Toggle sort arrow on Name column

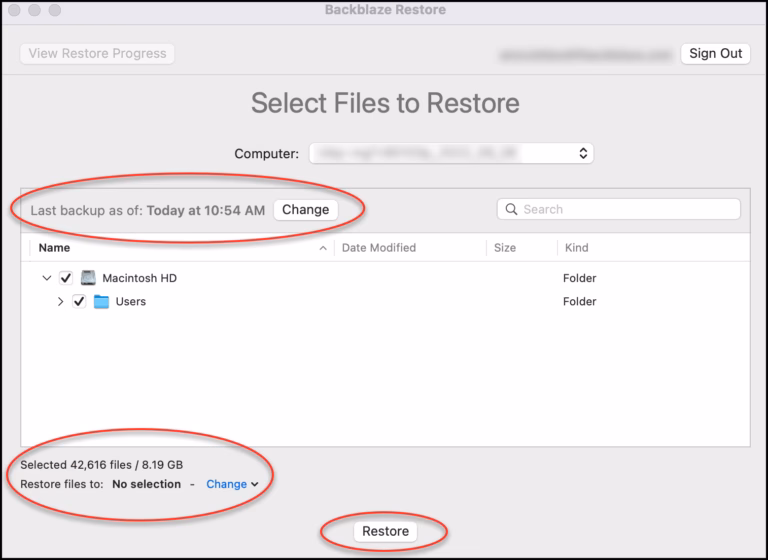click(x=323, y=248)
